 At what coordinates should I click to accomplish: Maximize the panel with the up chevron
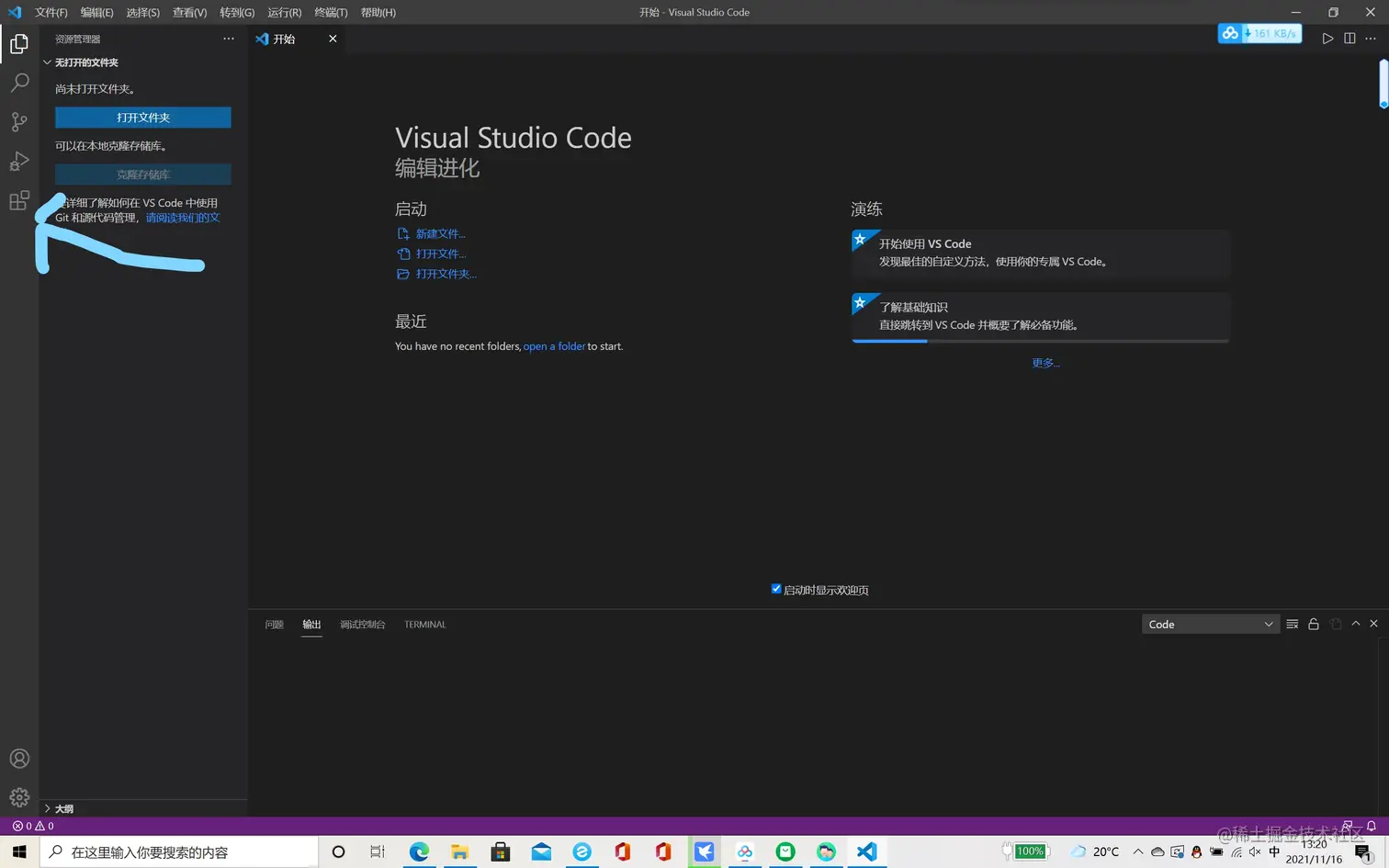[x=1355, y=624]
